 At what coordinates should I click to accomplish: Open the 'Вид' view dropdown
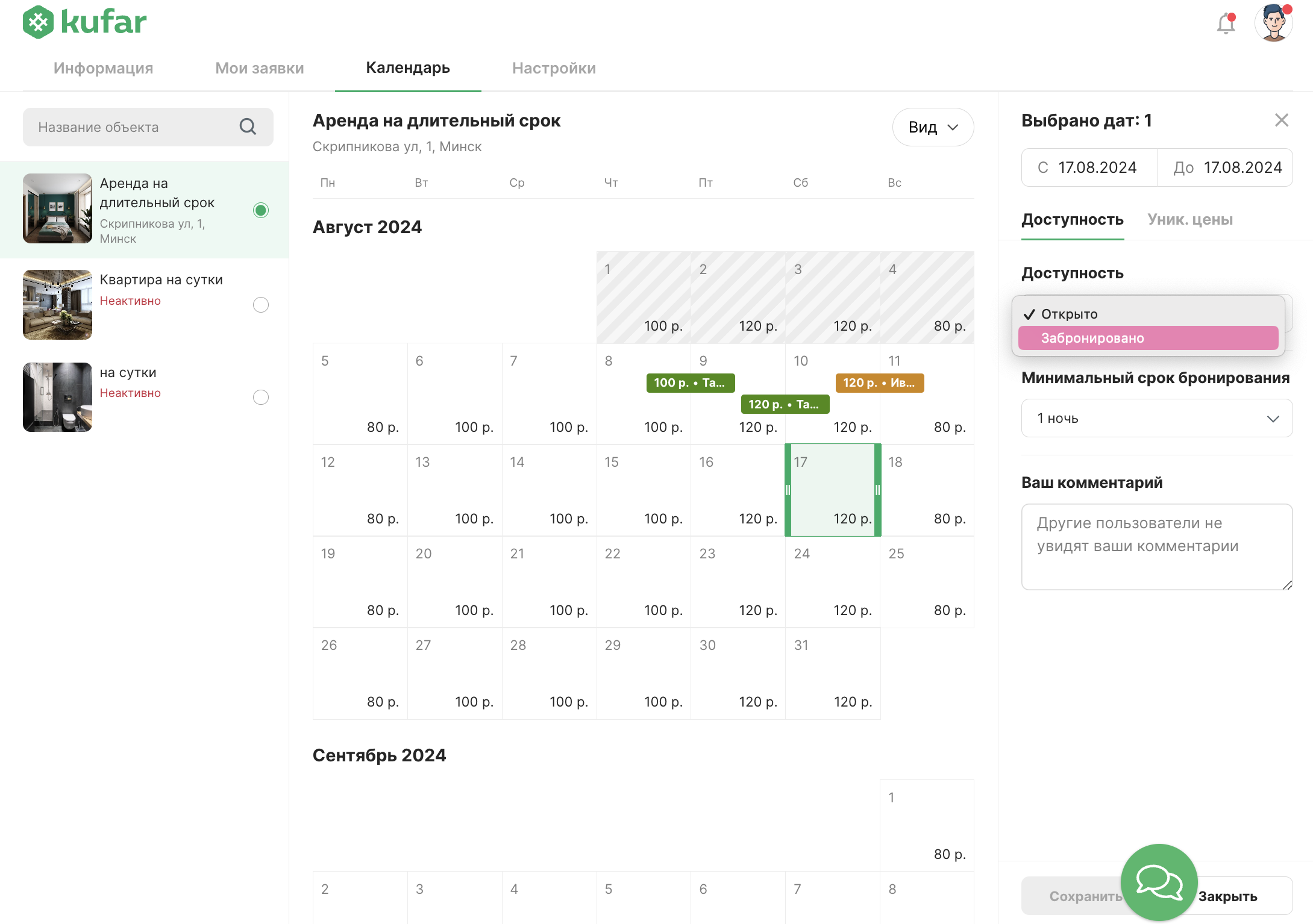point(933,127)
